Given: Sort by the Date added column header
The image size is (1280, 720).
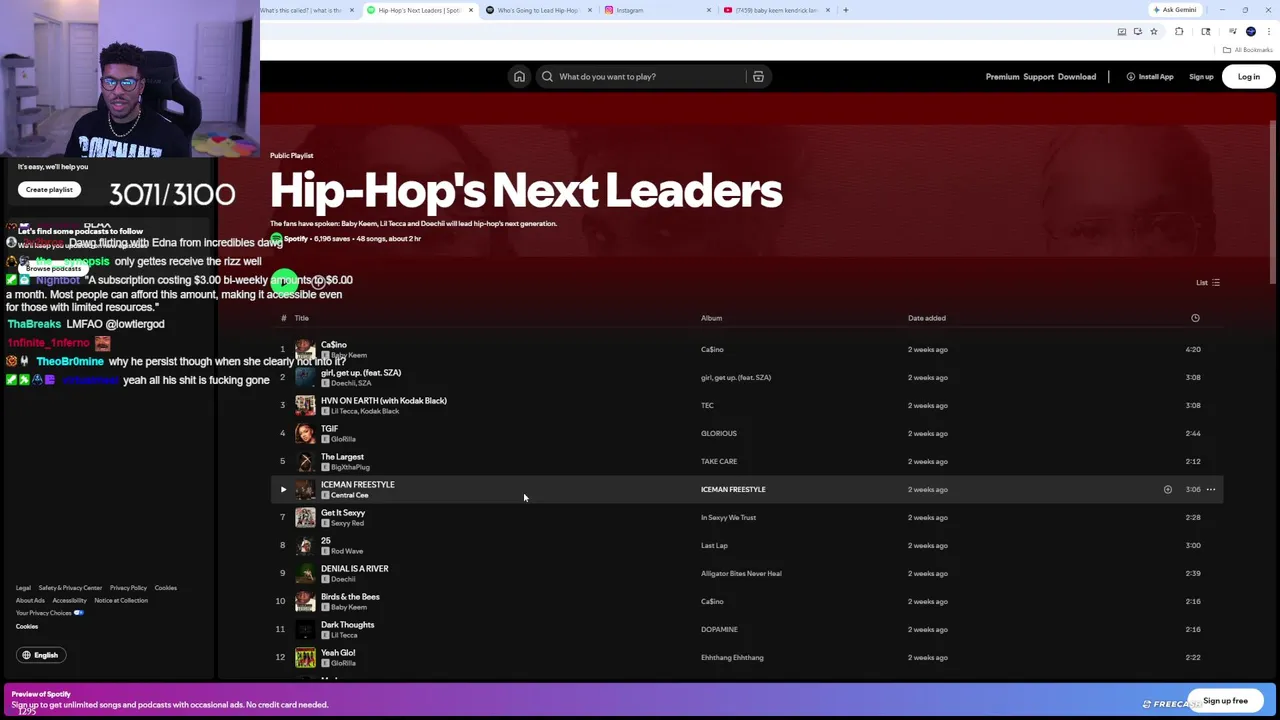Looking at the screenshot, I should (x=927, y=318).
